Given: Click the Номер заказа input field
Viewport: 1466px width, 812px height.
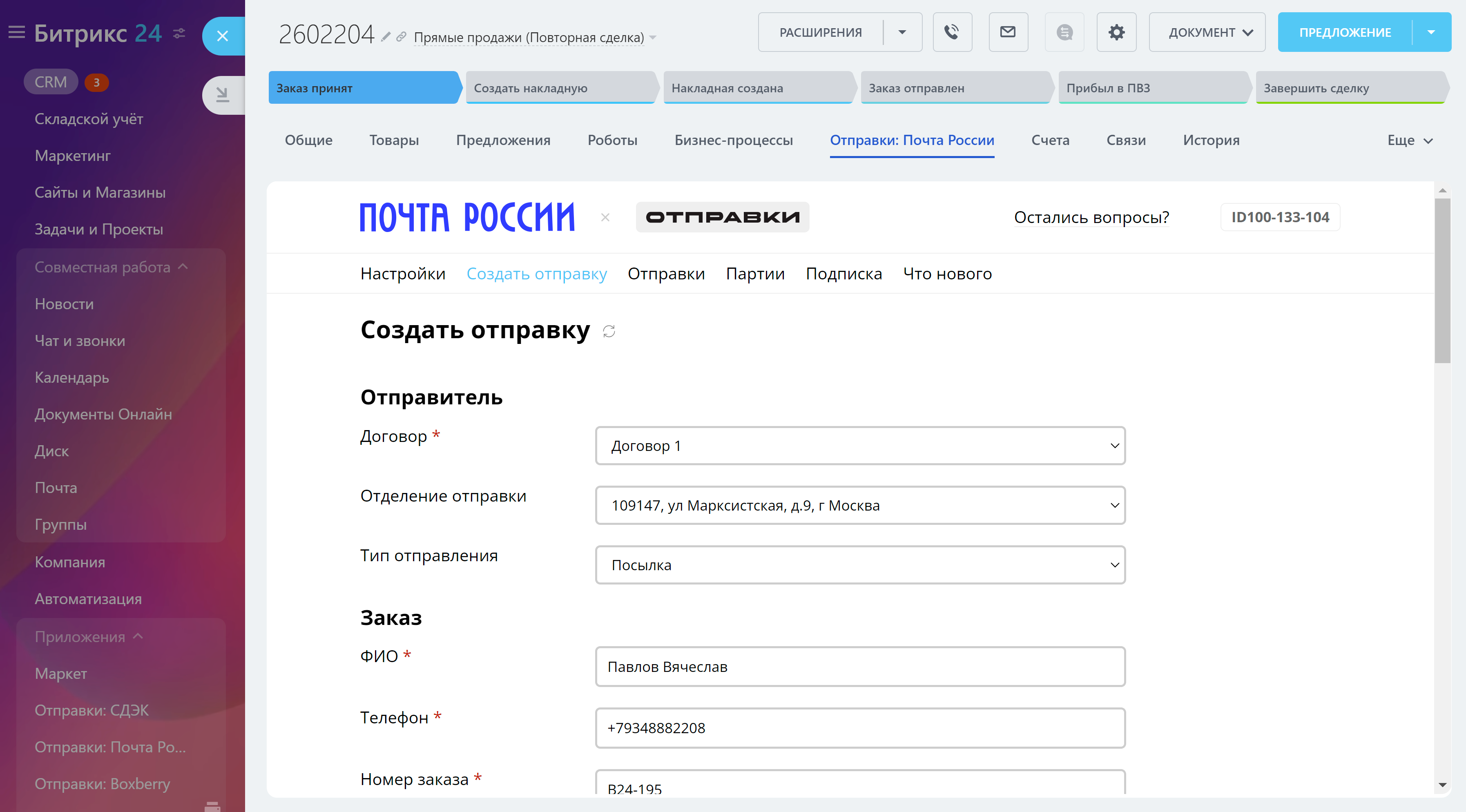Looking at the screenshot, I should (x=860, y=783).
